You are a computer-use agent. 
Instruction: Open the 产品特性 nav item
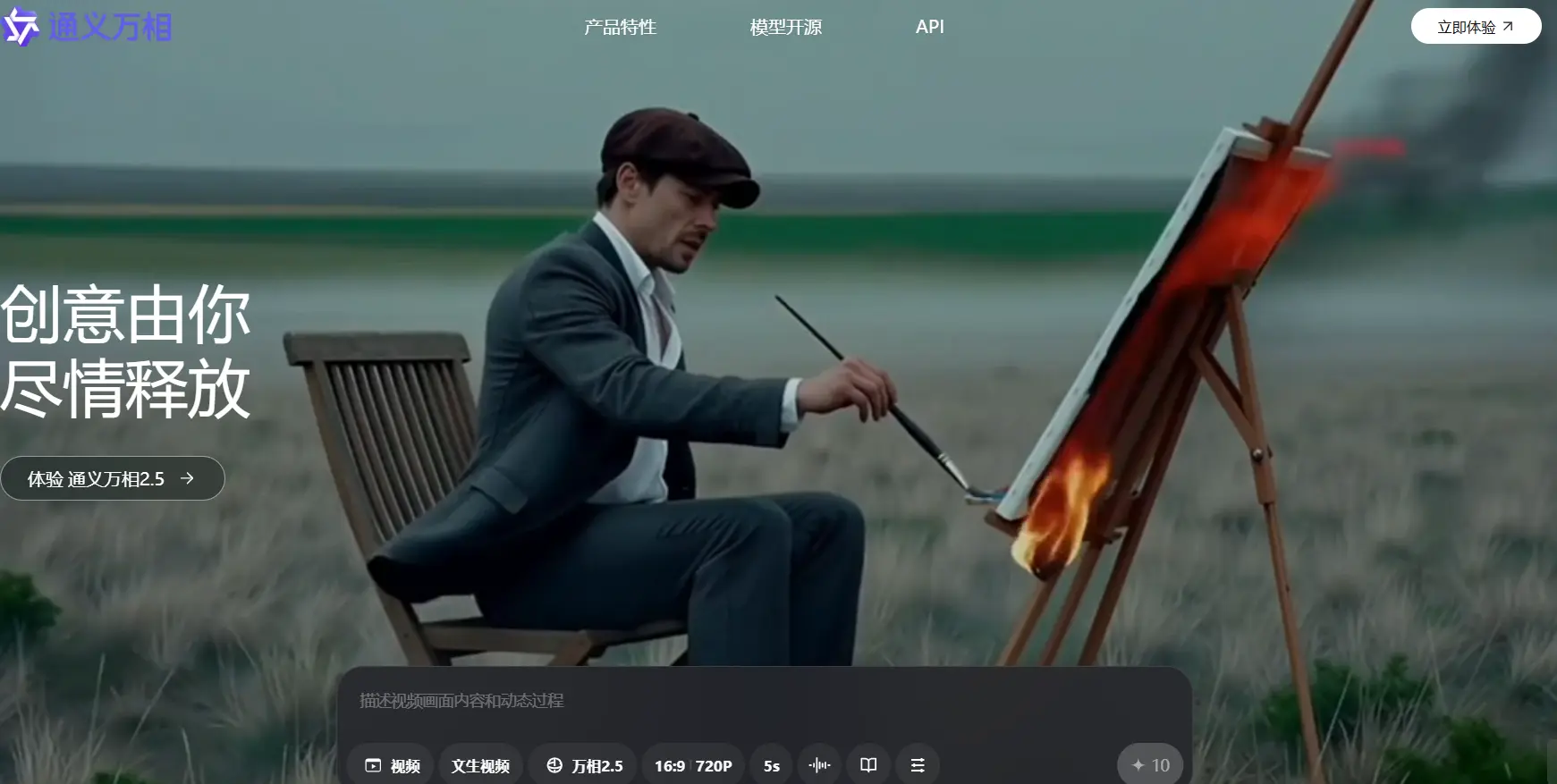click(x=620, y=27)
